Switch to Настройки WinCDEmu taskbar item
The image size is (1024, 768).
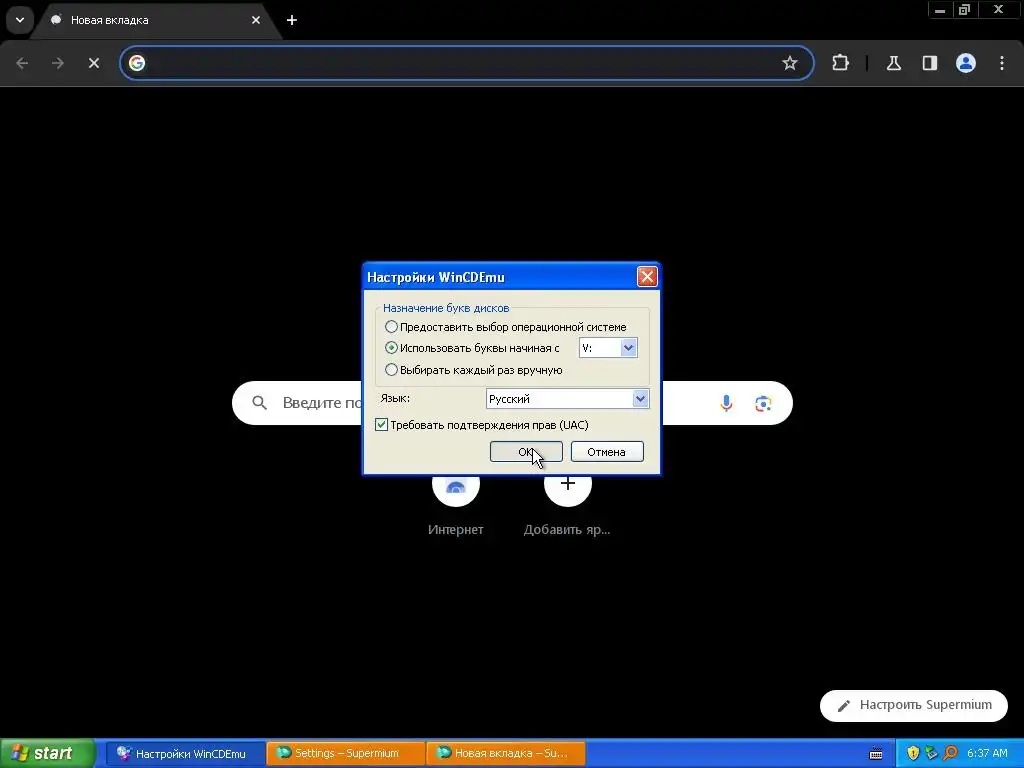click(x=185, y=753)
